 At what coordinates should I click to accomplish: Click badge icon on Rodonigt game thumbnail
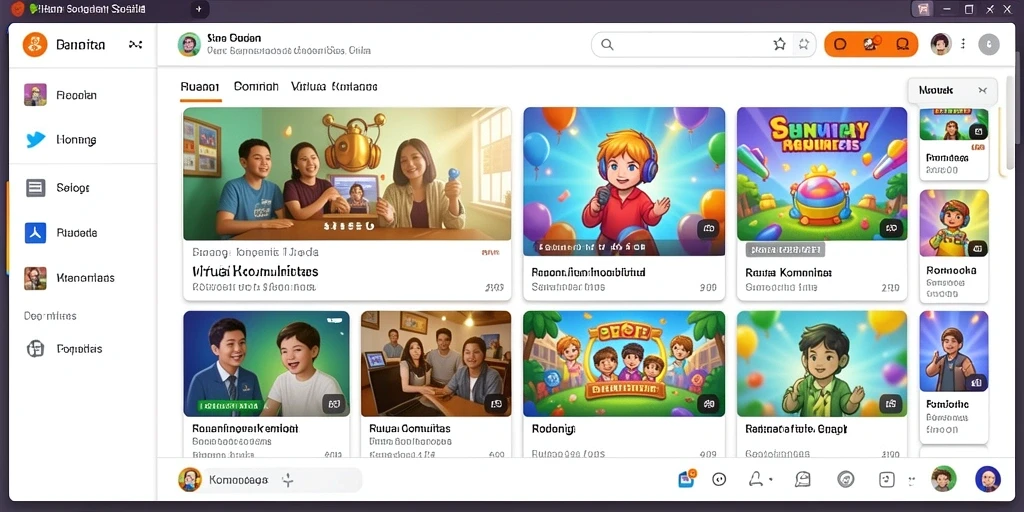[x=708, y=404]
